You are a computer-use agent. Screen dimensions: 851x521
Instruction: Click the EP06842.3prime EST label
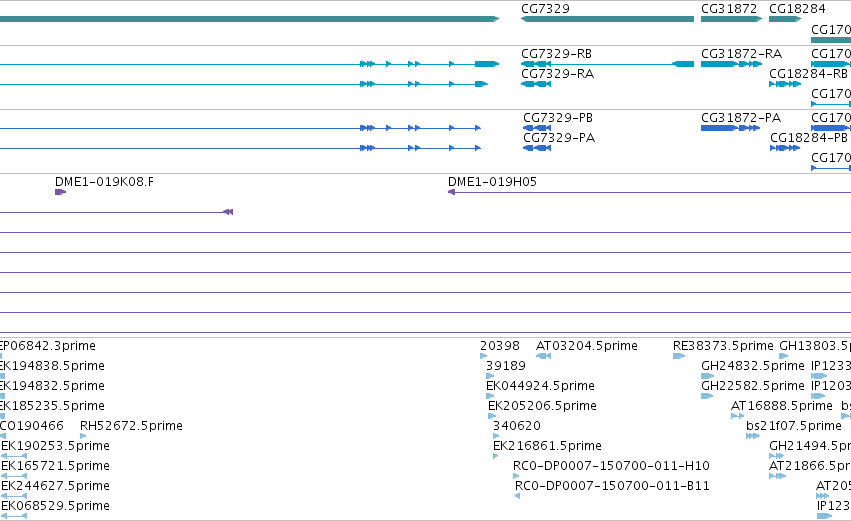pyautogui.click(x=47, y=346)
